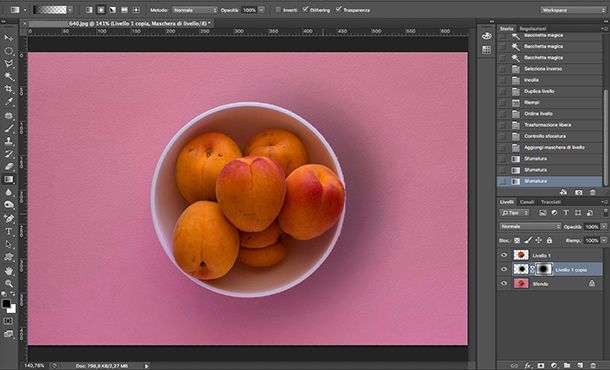The height and width of the screenshot is (370, 610).
Task: Select the Move tool
Action: (x=9, y=38)
